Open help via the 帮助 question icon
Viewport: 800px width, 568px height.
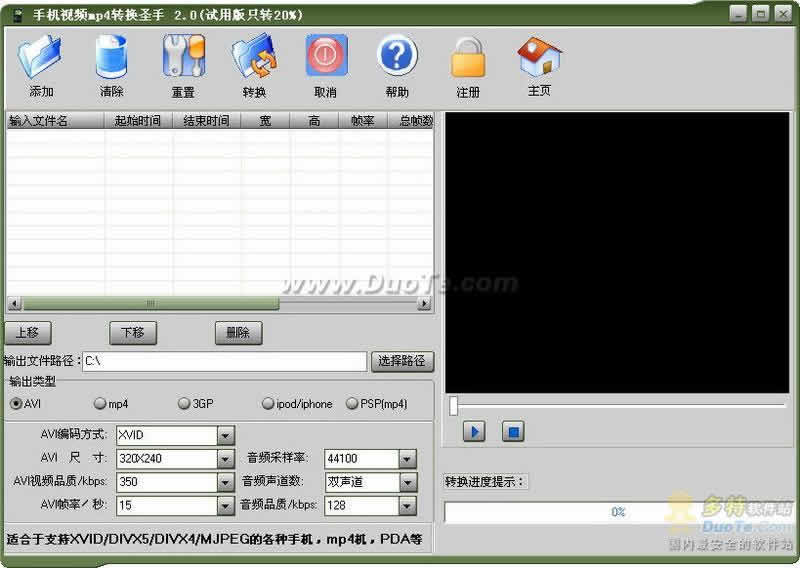[397, 55]
